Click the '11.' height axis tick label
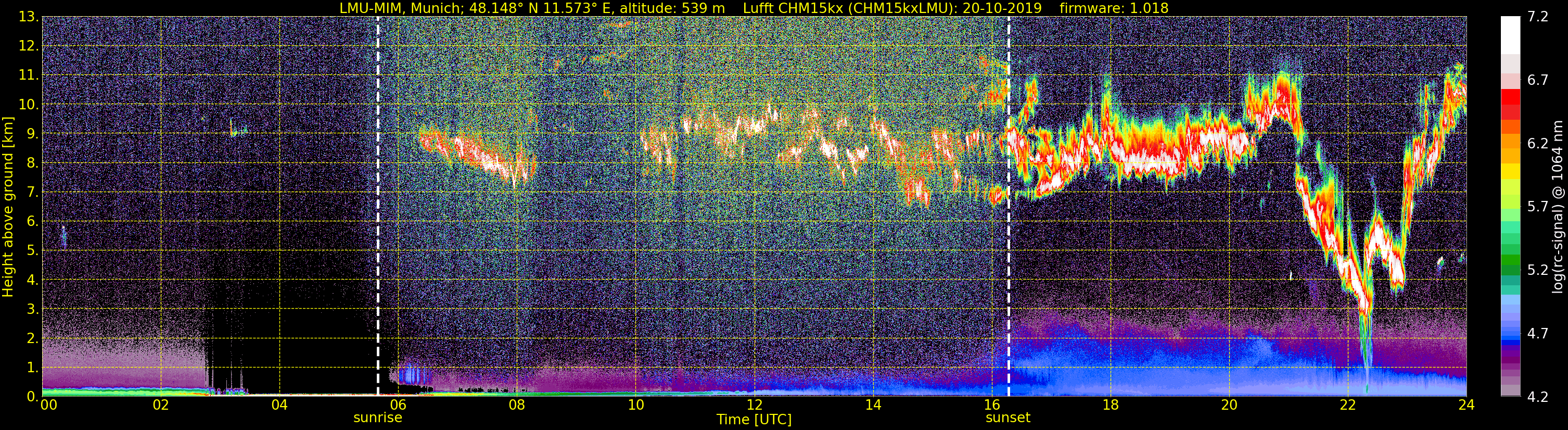The image size is (1568, 430). point(29,75)
